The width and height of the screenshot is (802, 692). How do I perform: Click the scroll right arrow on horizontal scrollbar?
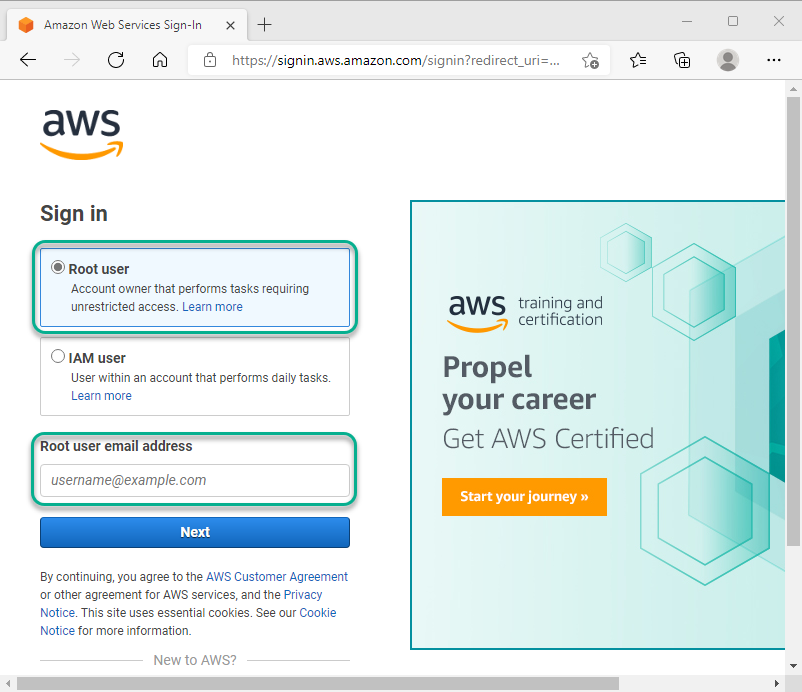[x=776, y=683]
